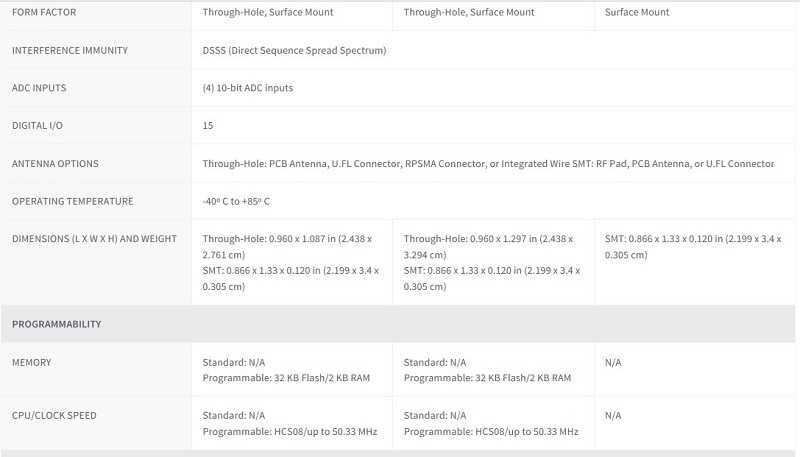Click the ADC INPUTS row label
The width and height of the screenshot is (800, 457).
pos(41,88)
